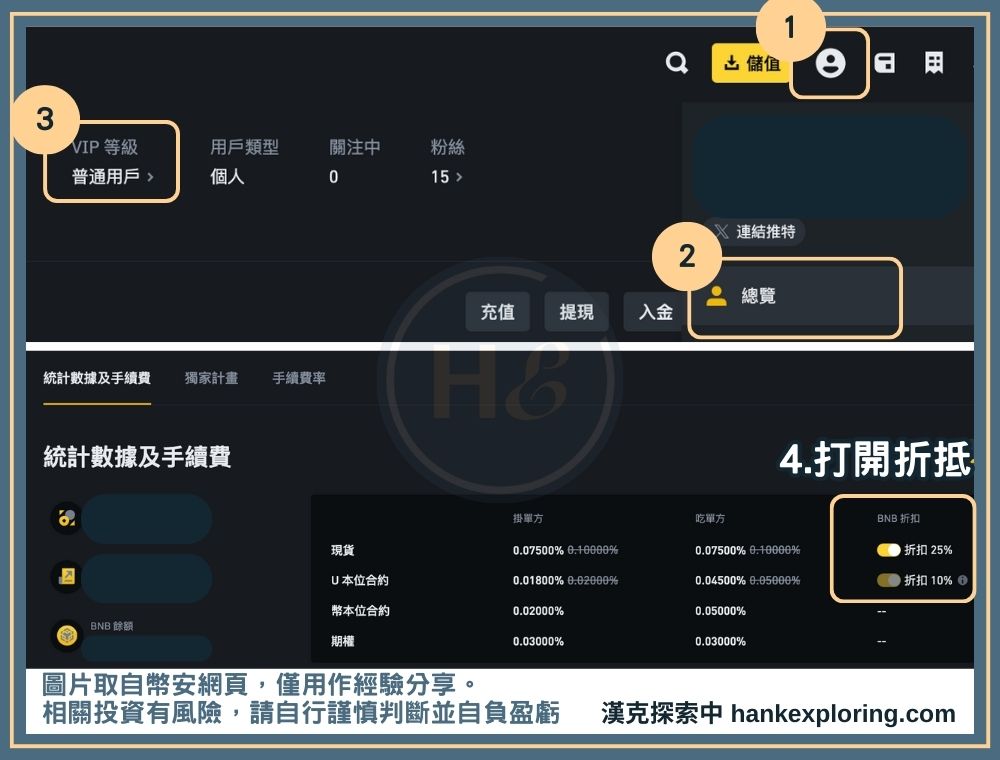Click the second stats icon with arrow
Image resolution: width=1000 pixels, height=760 pixels.
(67, 576)
